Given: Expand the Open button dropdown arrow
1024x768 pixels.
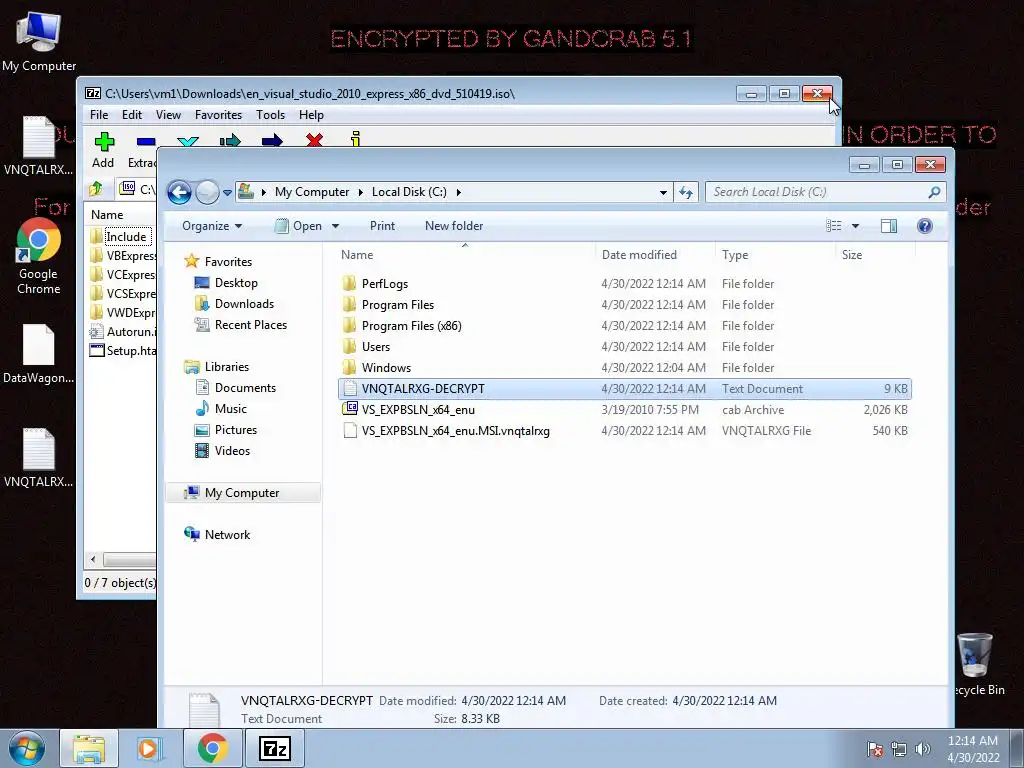Looking at the screenshot, I should pos(336,226).
